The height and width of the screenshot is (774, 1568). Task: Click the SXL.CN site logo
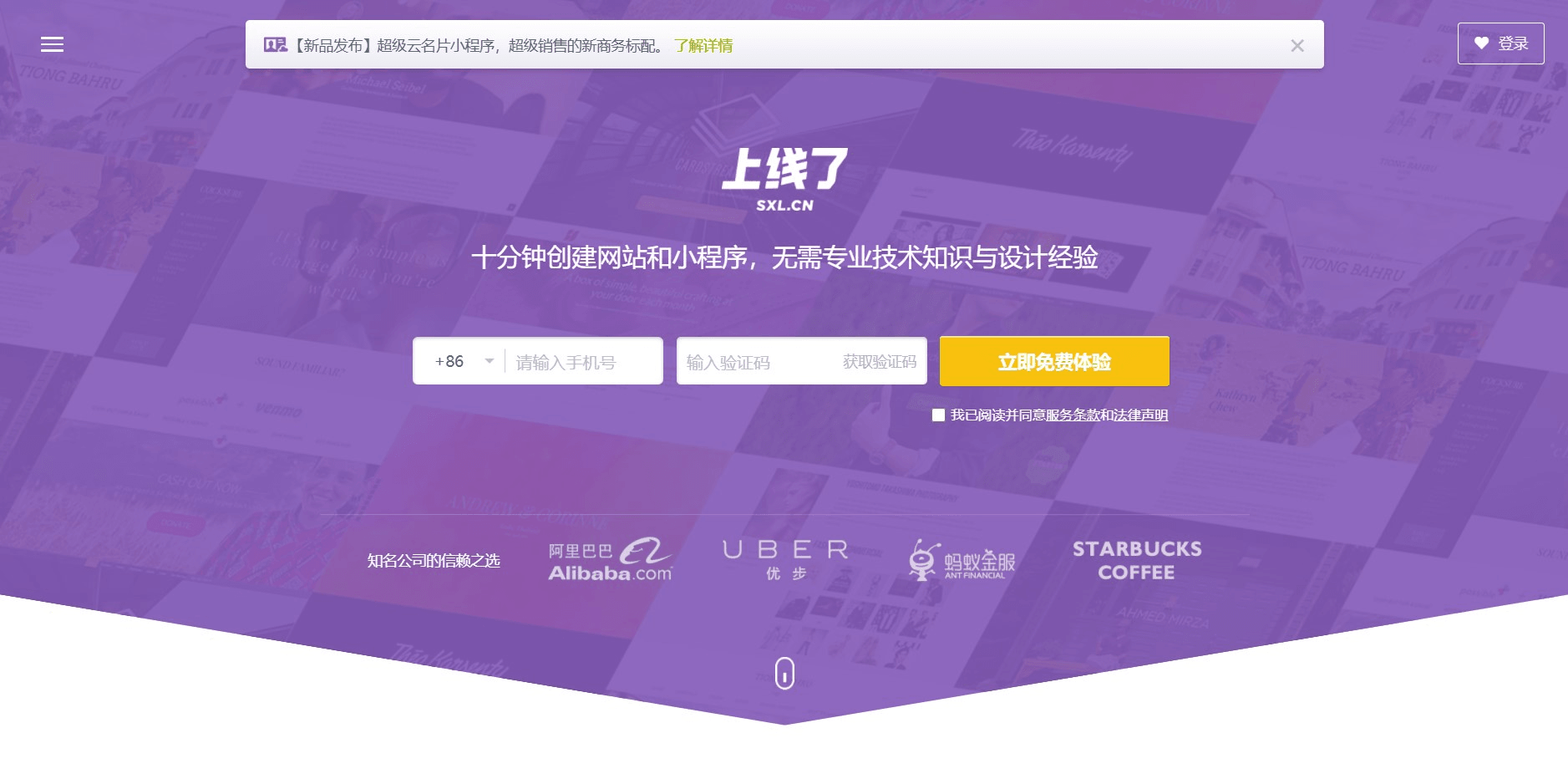point(784,180)
